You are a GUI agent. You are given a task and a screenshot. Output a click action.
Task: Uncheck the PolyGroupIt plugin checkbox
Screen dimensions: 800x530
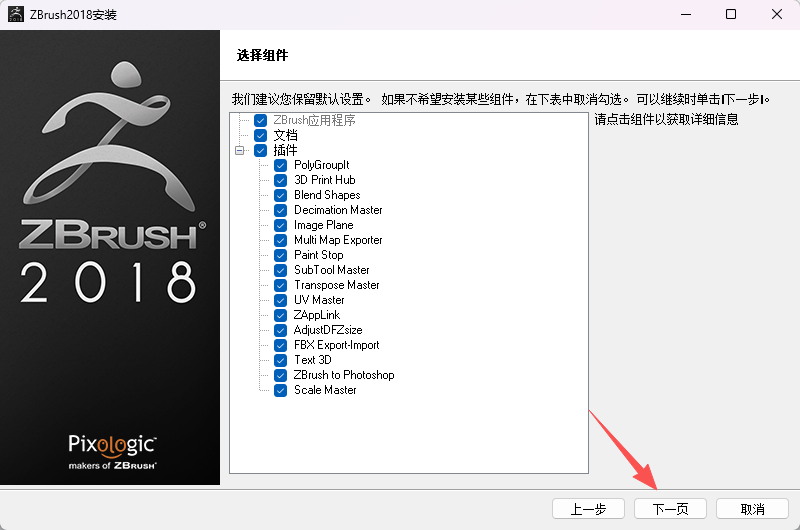point(281,165)
